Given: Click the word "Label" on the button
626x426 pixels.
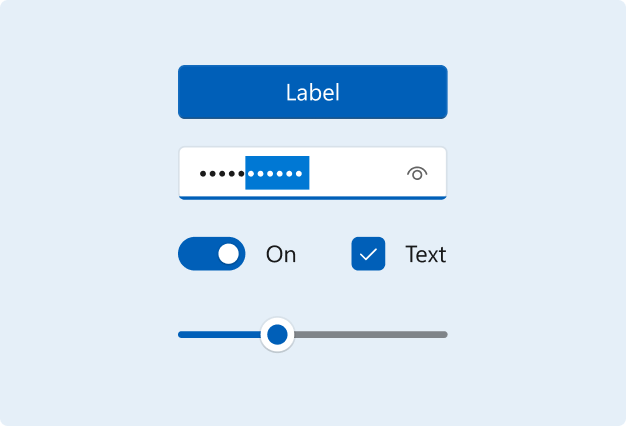Looking at the screenshot, I should coord(313,93).
